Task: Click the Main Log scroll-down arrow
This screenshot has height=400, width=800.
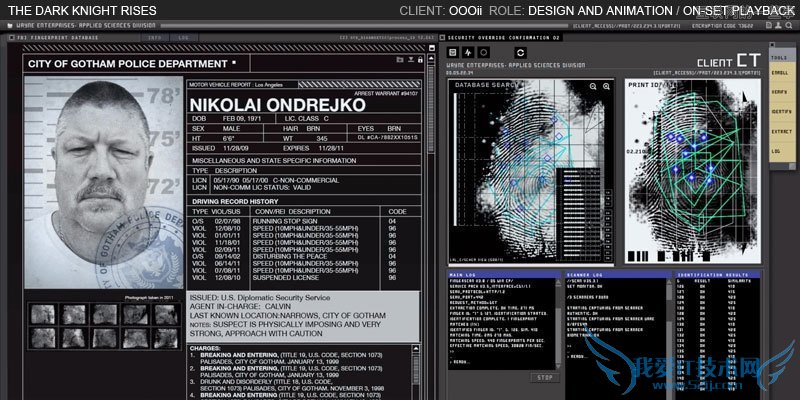Action: point(559,366)
